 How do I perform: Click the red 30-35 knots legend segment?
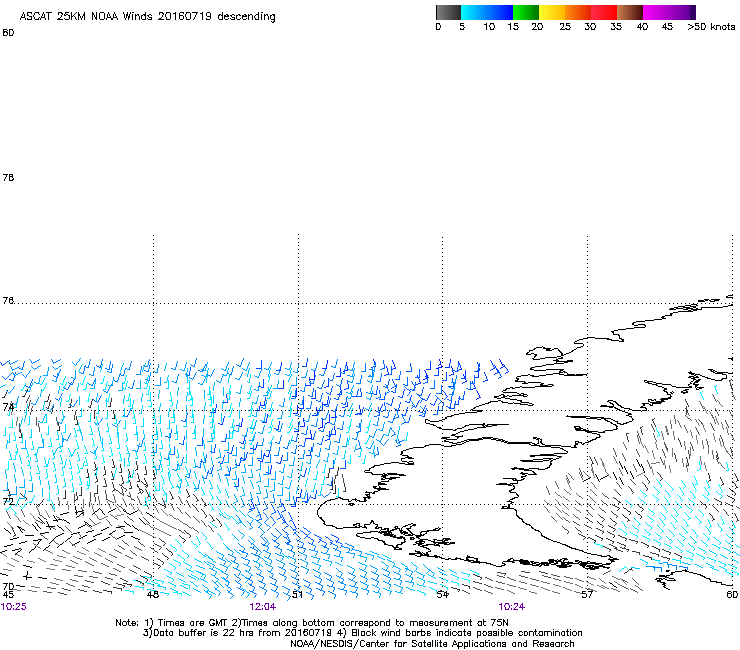pos(604,12)
